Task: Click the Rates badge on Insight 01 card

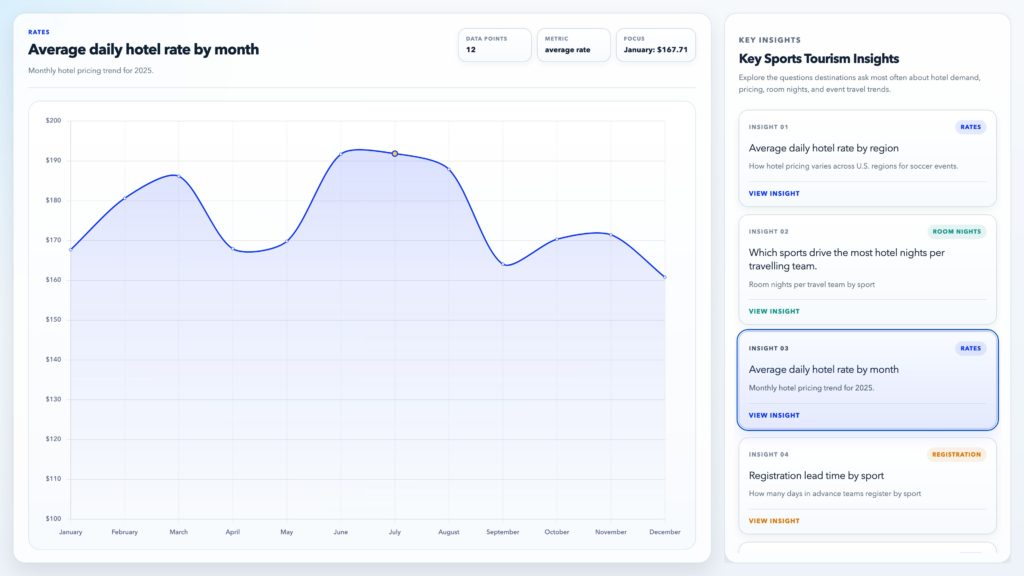Action: [x=970, y=127]
